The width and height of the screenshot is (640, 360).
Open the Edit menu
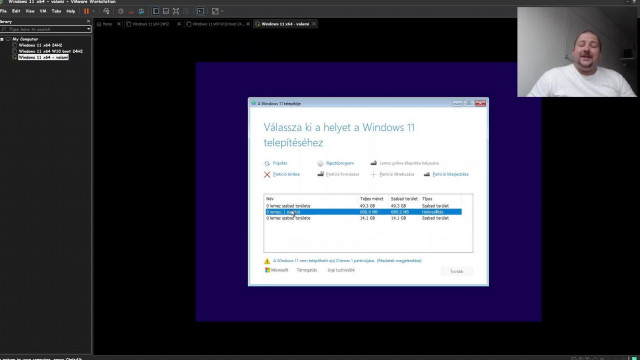click(16, 11)
